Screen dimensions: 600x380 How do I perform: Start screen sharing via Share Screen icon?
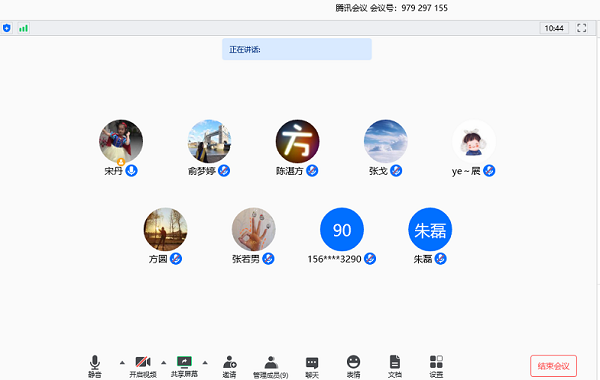coord(184,362)
